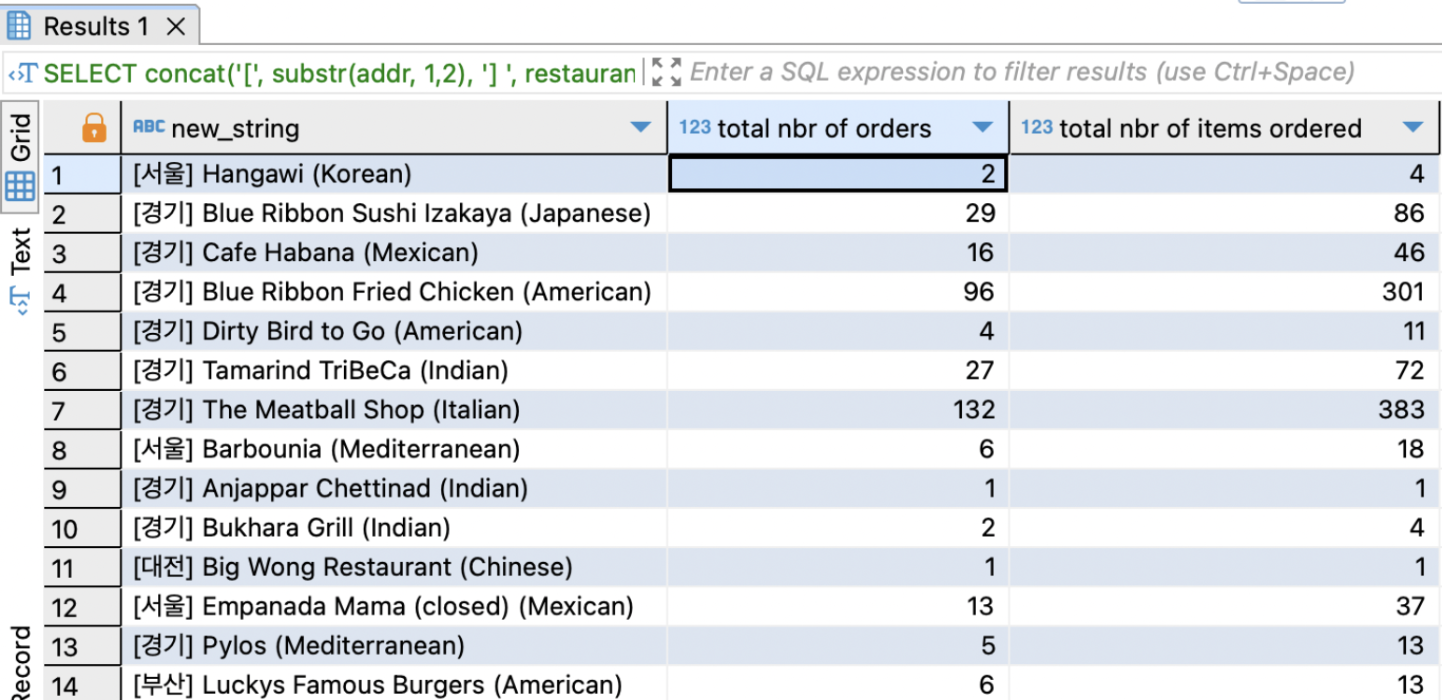1442x700 pixels.
Task: Click the SQL script icon before SELECT
Action: [23, 73]
